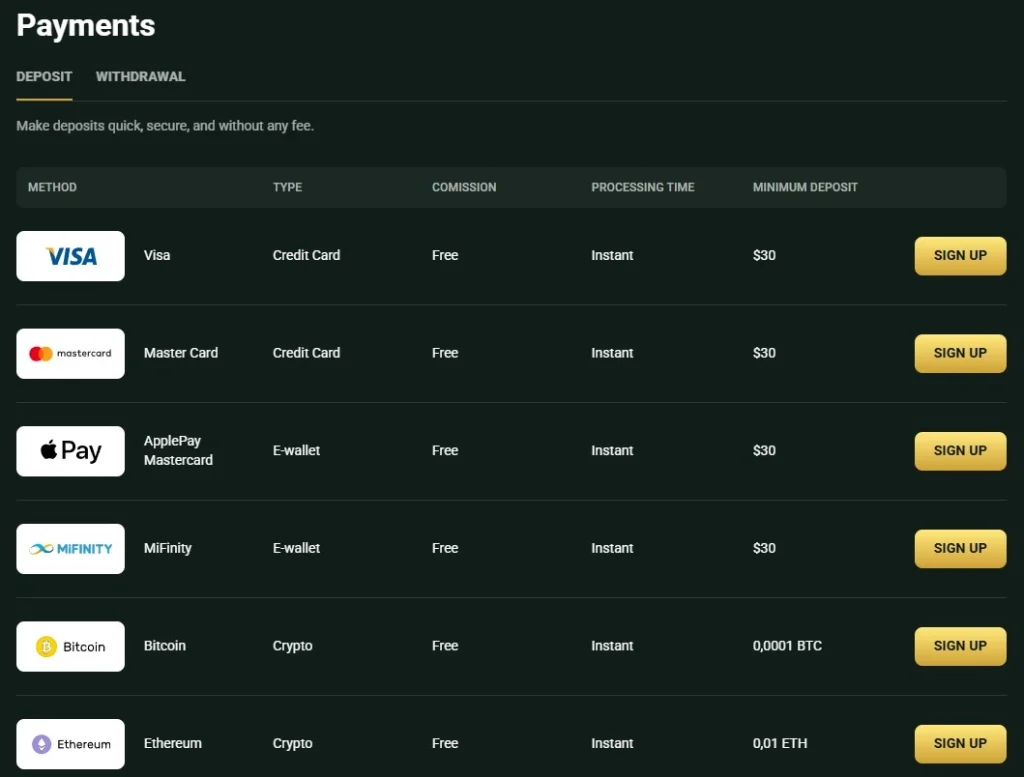The height and width of the screenshot is (777, 1024).
Task: Click 'E-wallet' type in ApplePay row
Action: [296, 451]
